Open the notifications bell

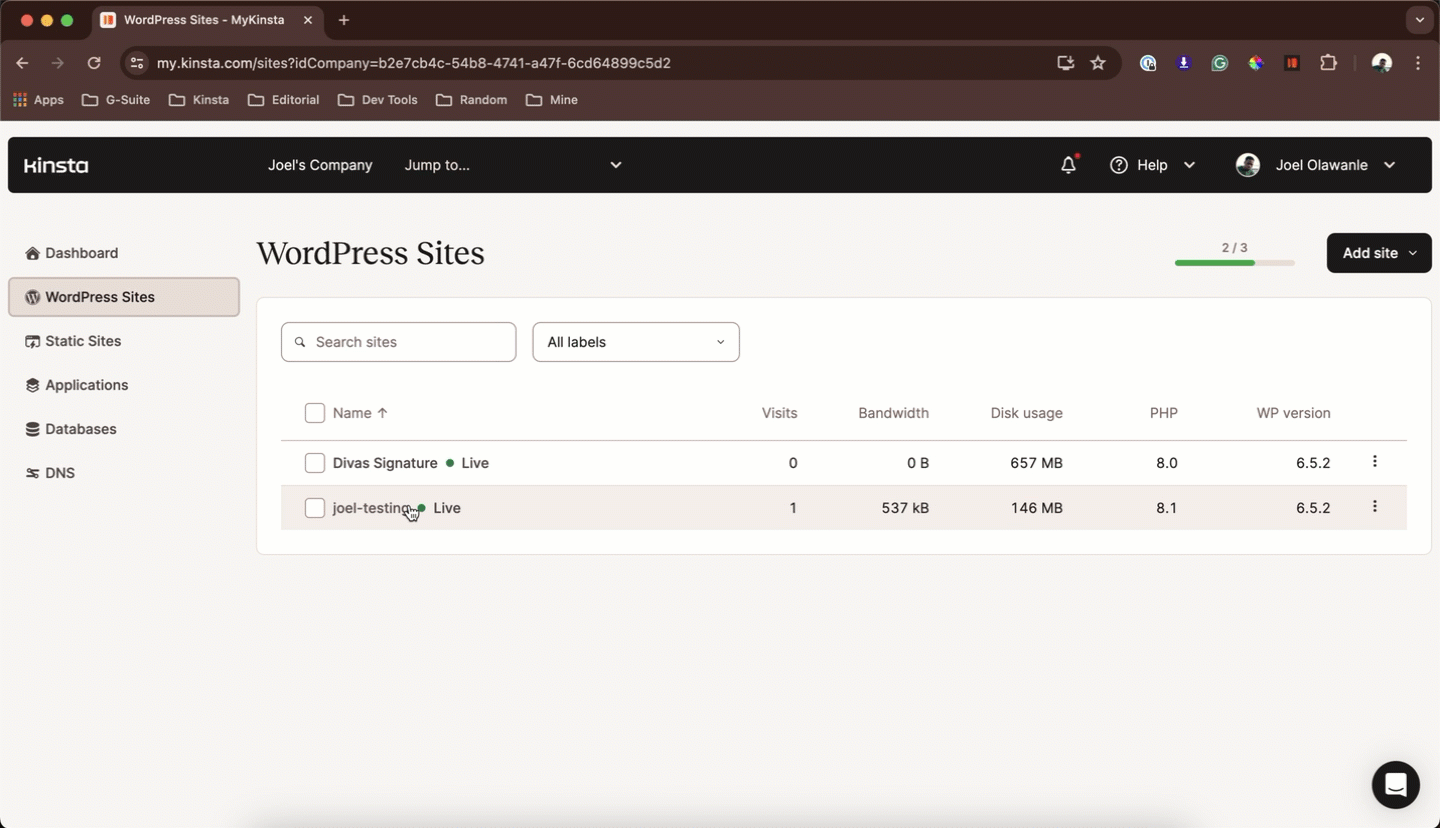(x=1068, y=165)
